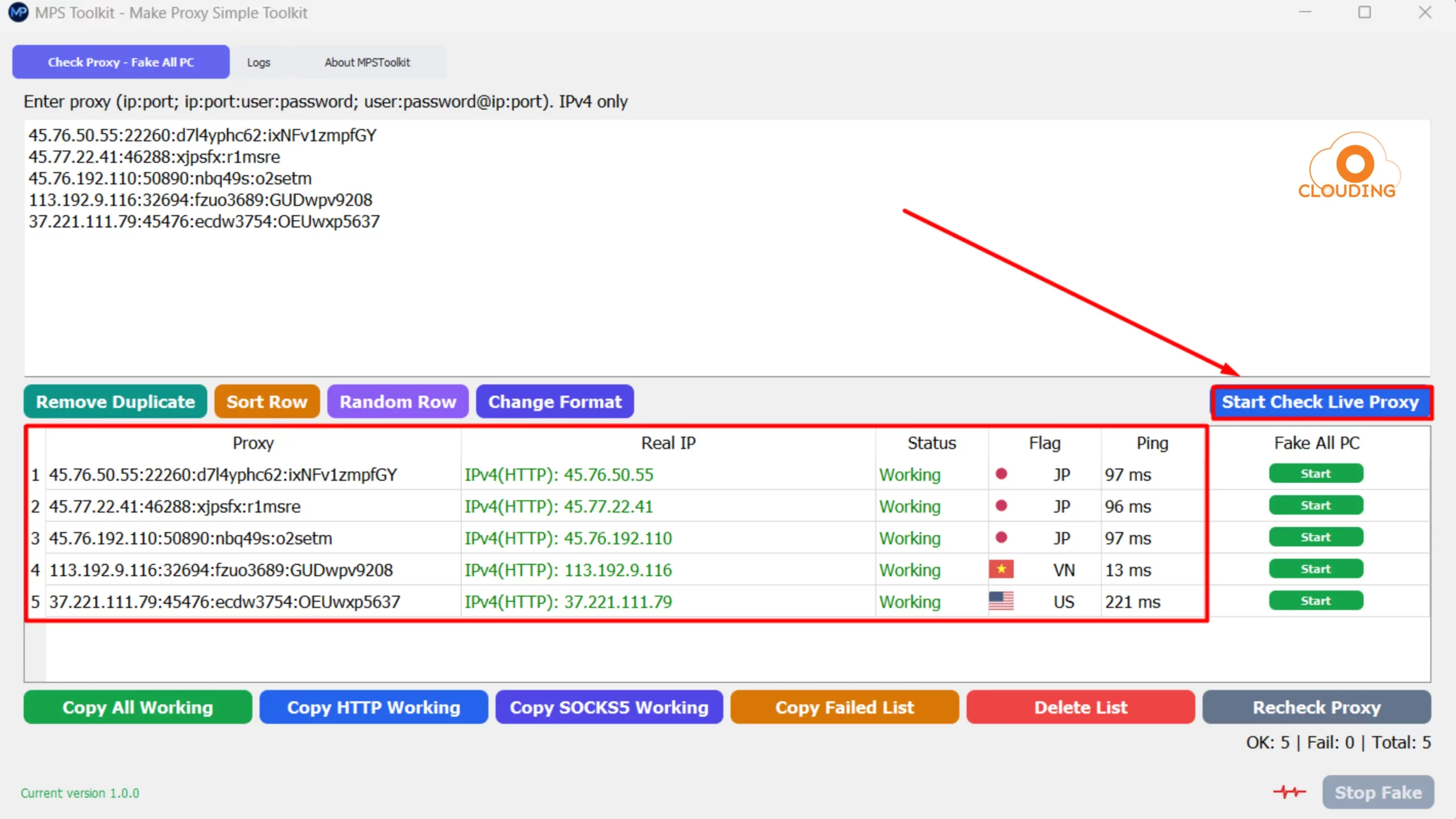Start Fake All PC for row 4
Image resolution: width=1456 pixels, height=819 pixels.
pos(1316,569)
